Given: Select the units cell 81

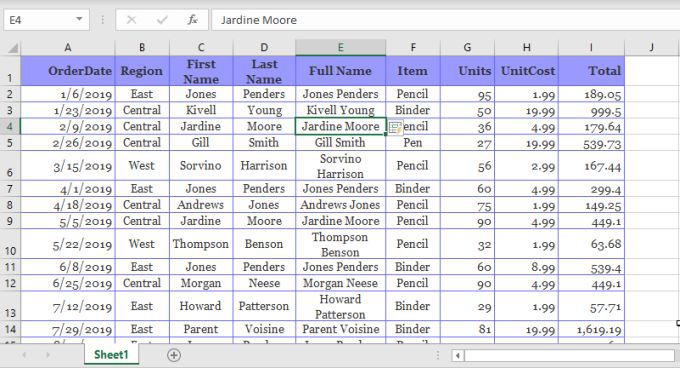Looking at the screenshot, I should coord(467,329).
